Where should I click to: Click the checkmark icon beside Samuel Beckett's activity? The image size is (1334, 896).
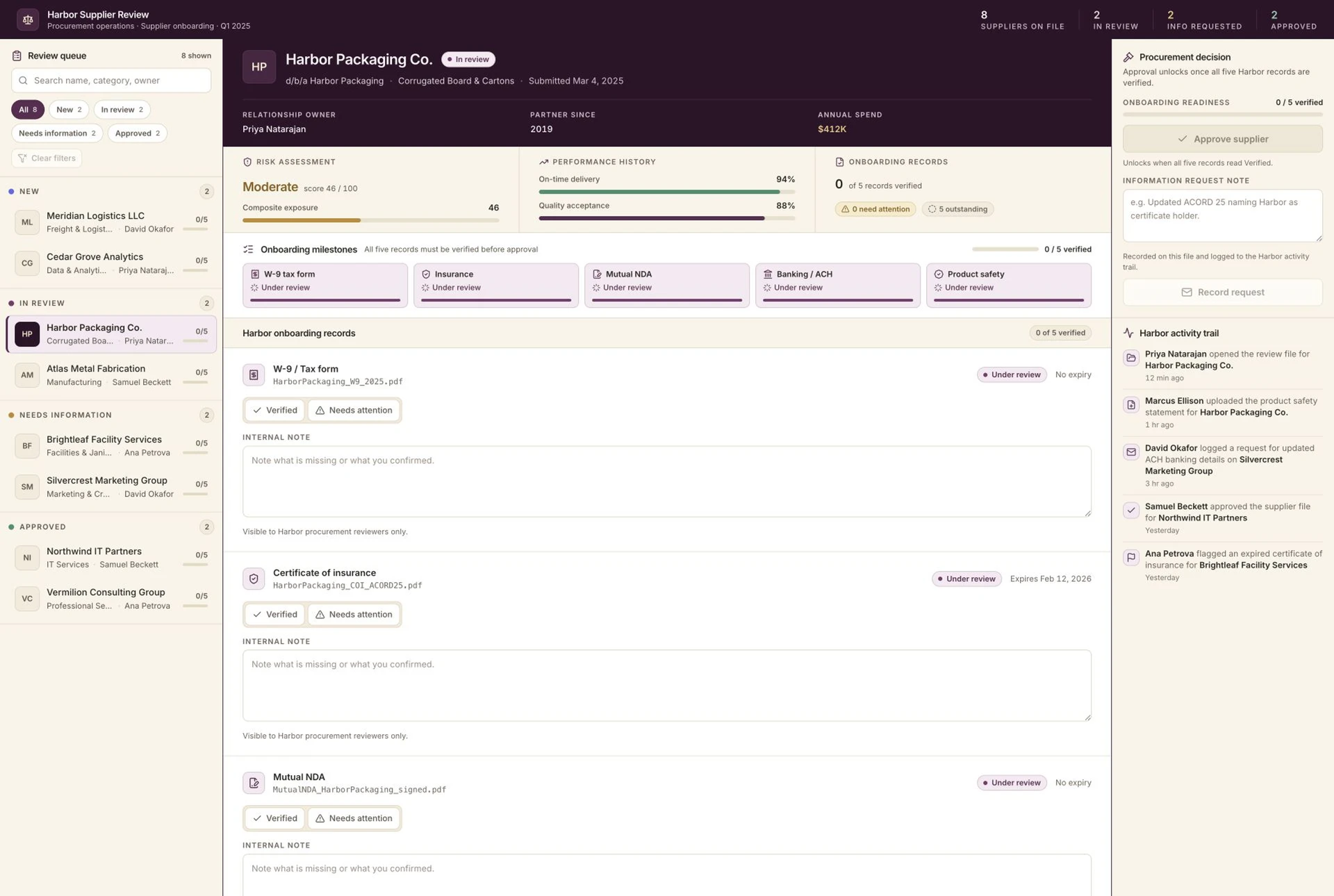coord(1131,511)
